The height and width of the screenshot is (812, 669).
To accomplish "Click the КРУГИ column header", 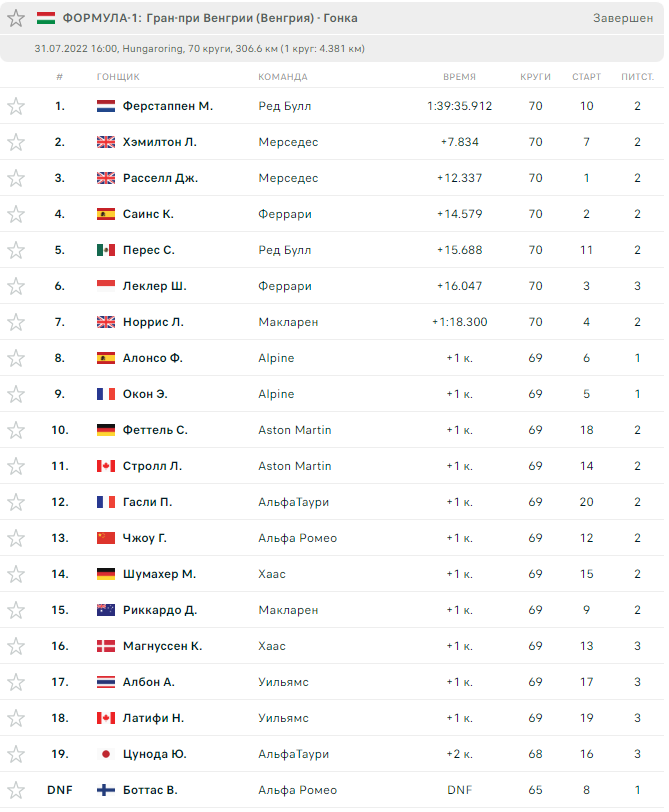I will pyautogui.click(x=535, y=77).
